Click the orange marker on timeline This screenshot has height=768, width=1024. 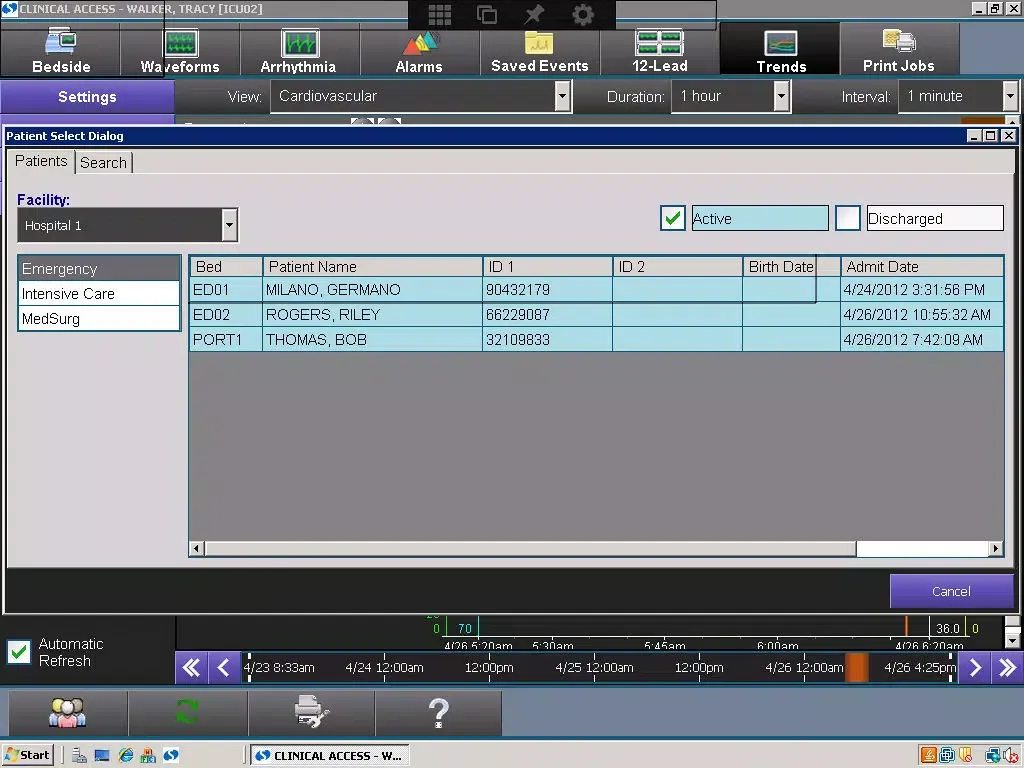click(856, 667)
